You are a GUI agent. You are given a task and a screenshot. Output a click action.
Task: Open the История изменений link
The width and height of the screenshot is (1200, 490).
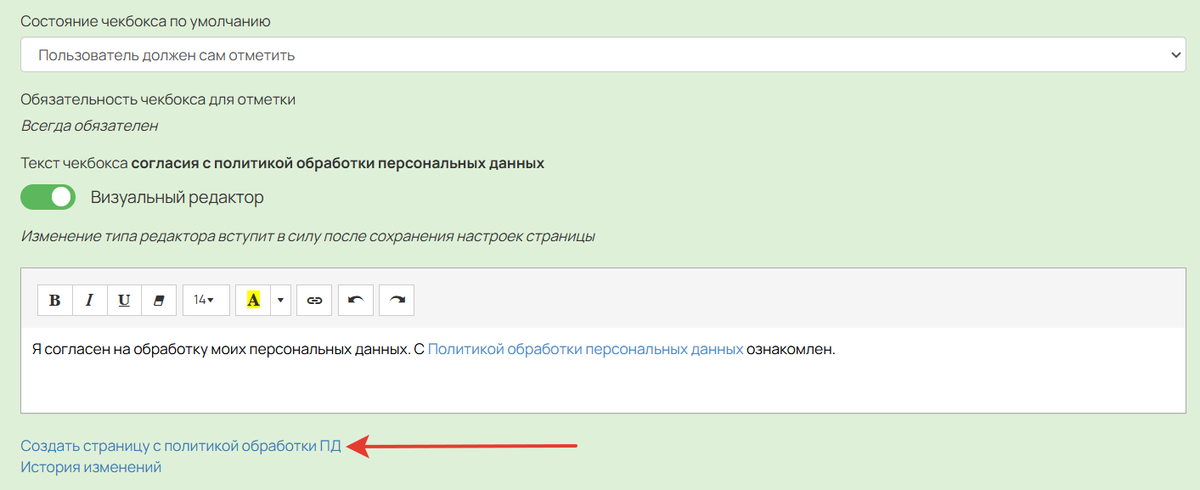[90, 467]
